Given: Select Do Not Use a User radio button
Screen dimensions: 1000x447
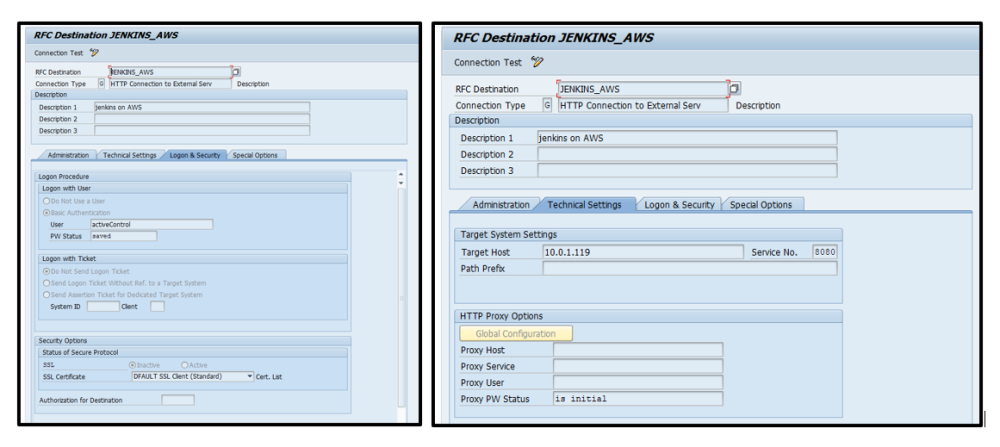Looking at the screenshot, I should tap(46, 201).
